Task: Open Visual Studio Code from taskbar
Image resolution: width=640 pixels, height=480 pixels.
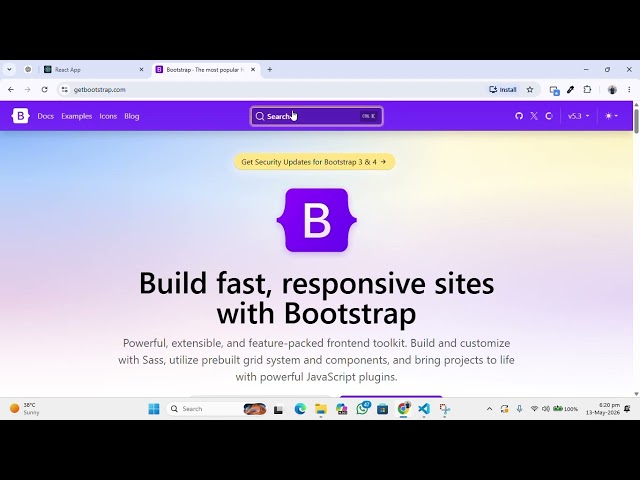Action: click(424, 409)
